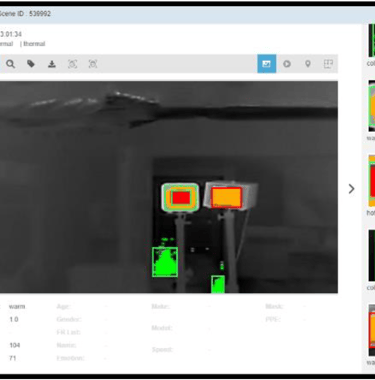Select the second greyed scan-frame icon

pos(93,64)
